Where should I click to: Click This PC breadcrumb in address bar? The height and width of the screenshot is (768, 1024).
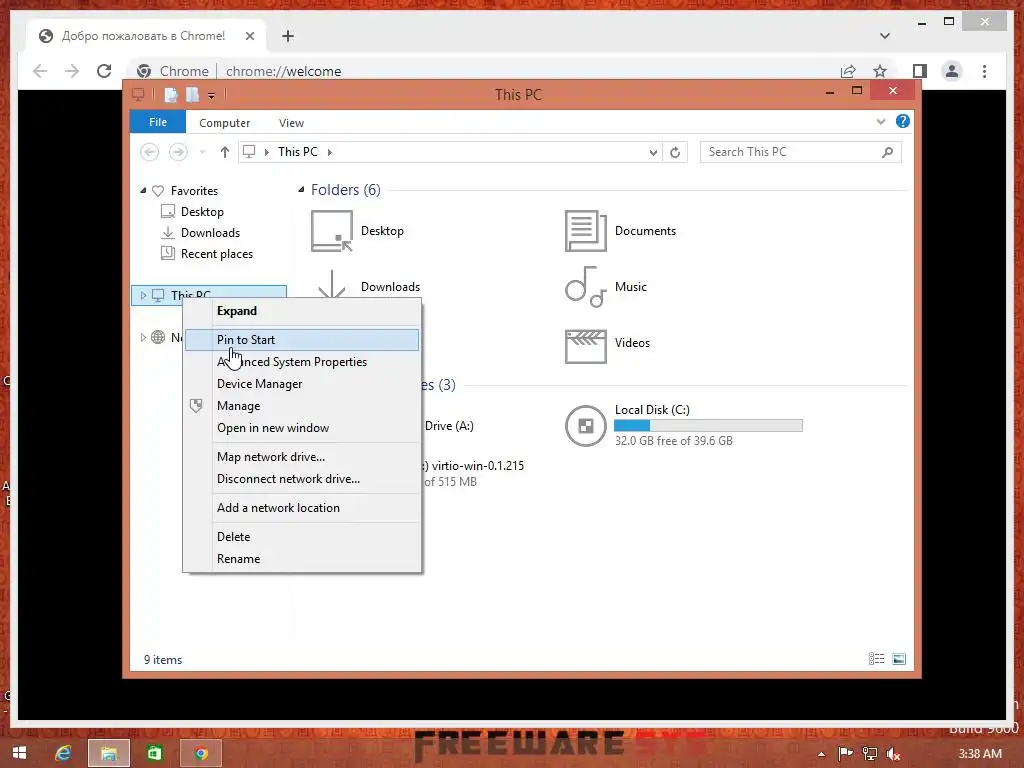coord(298,152)
